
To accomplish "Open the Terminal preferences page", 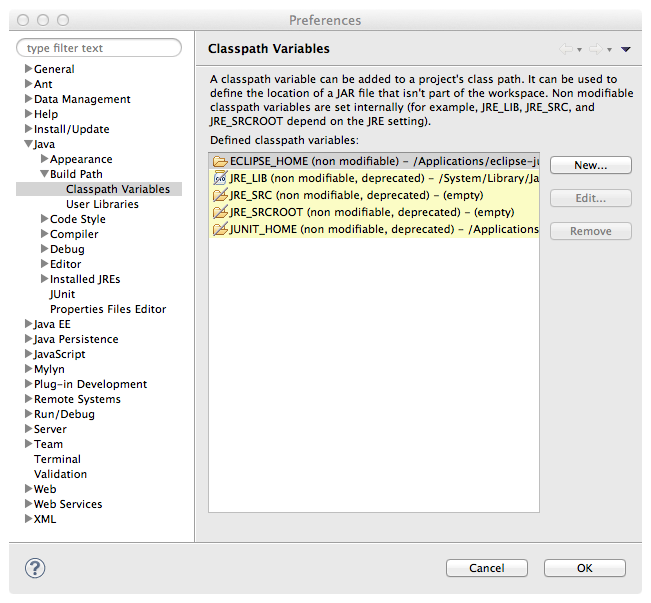I will (x=57, y=459).
